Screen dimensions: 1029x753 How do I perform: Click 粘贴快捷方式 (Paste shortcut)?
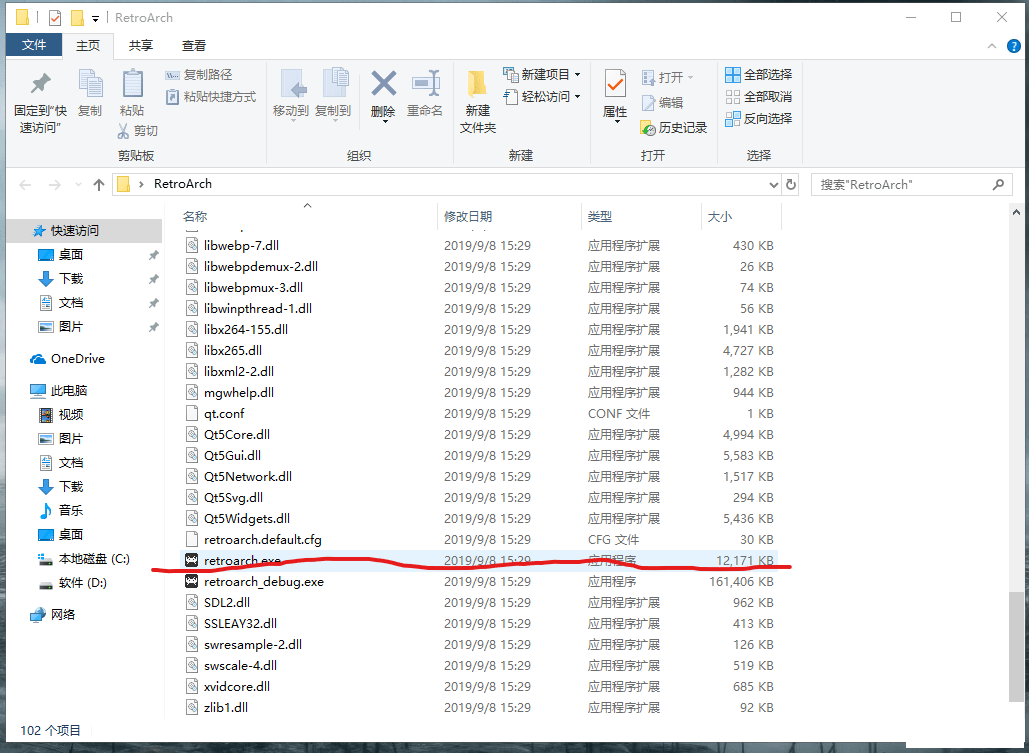[211, 97]
